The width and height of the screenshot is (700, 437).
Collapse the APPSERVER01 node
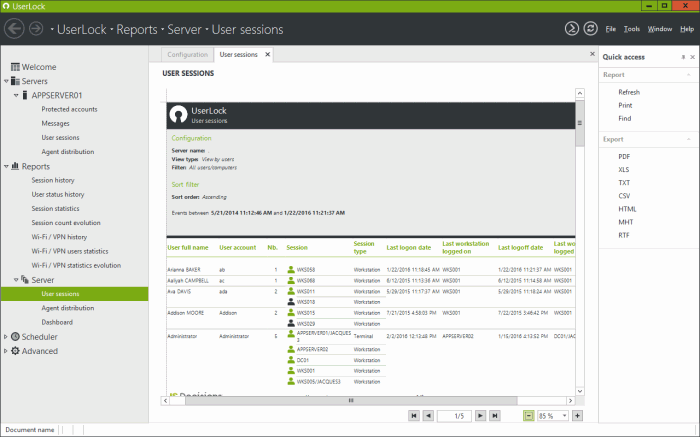[x=16, y=95]
